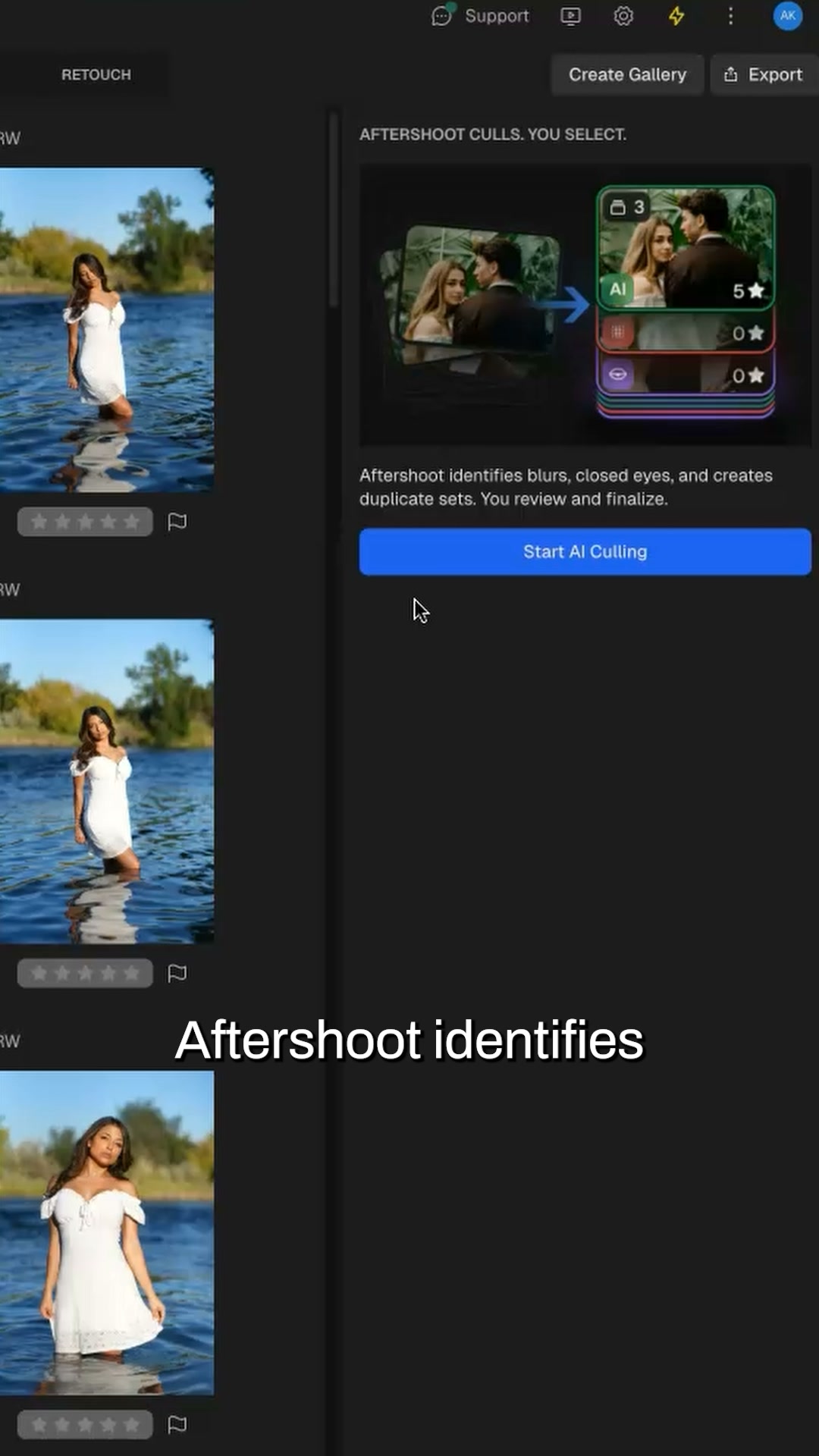Click the yellow lightning bolt icon
This screenshot has width=819, height=1456.
(x=676, y=16)
